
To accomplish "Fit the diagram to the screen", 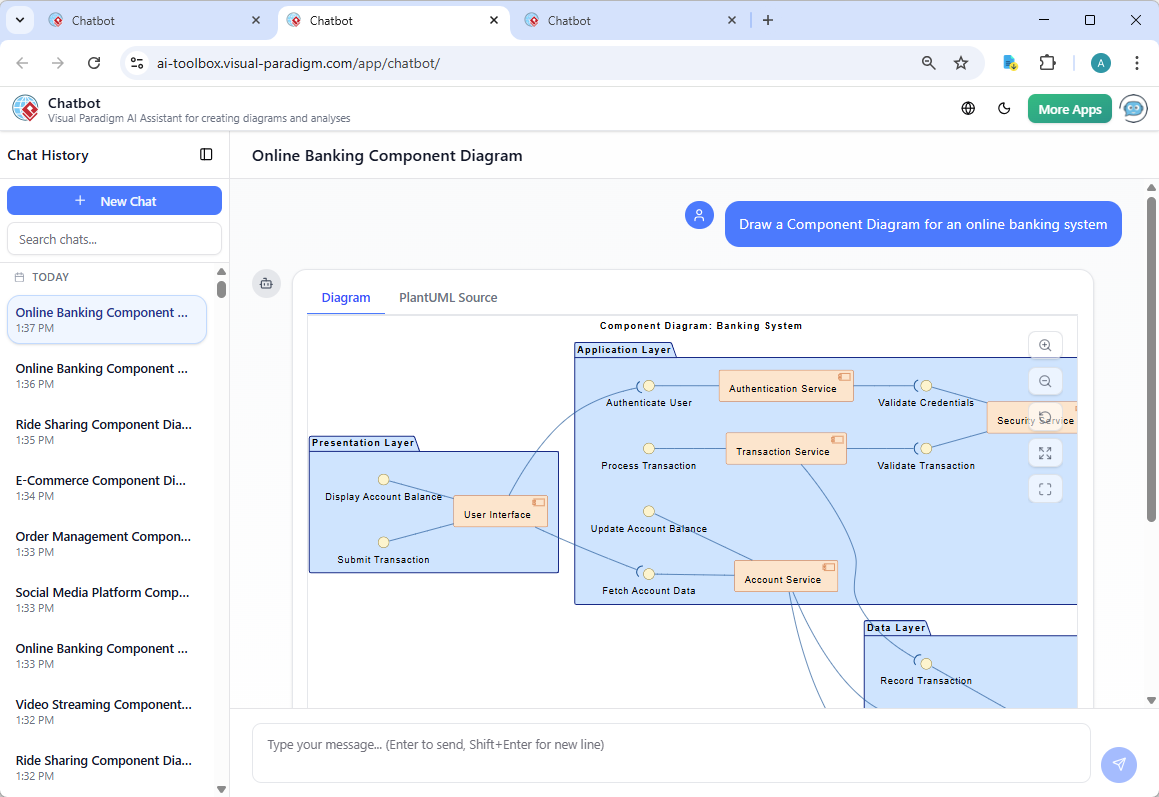I will [x=1045, y=453].
